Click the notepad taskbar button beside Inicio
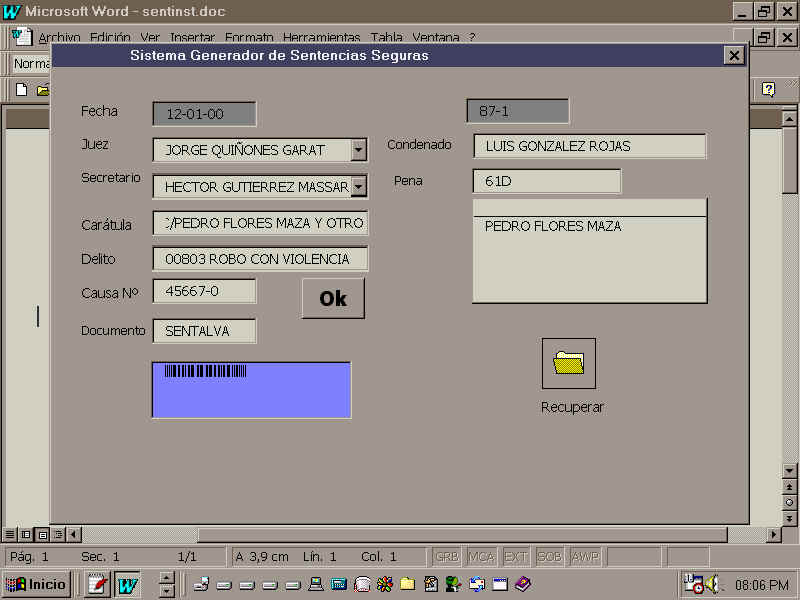The image size is (800, 600). pos(96,584)
